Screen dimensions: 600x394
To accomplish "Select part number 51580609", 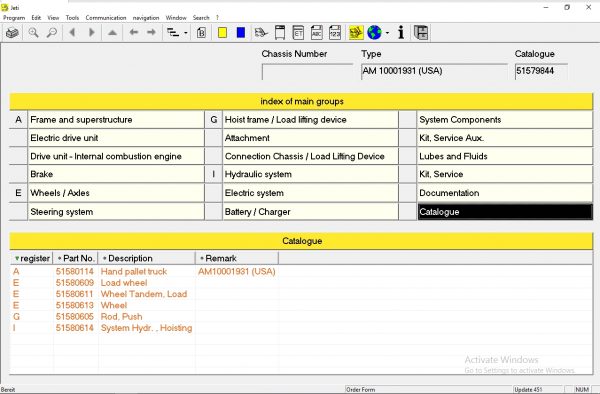I will pyautogui.click(x=75, y=283).
